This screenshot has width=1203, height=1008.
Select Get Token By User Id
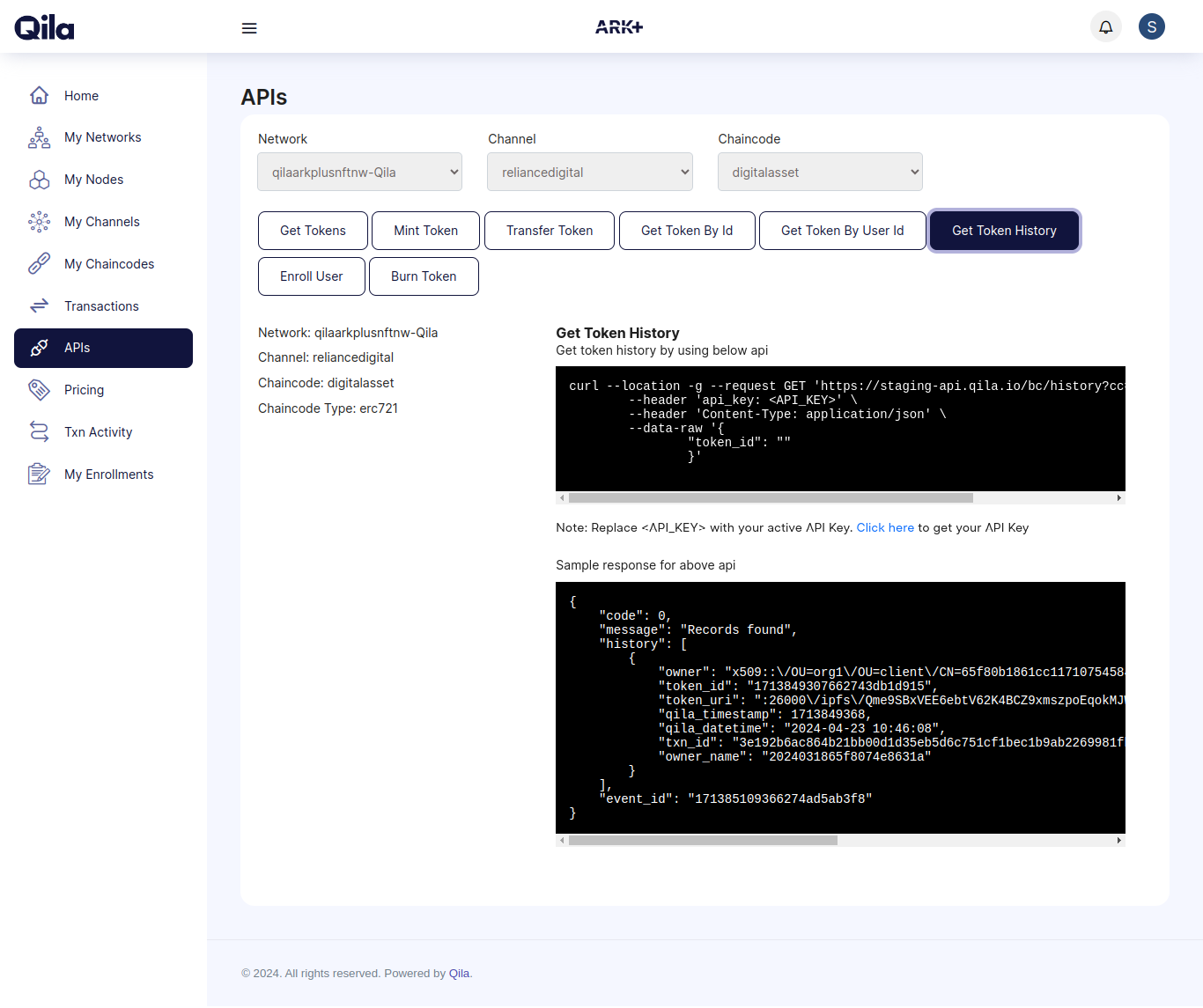pyautogui.click(x=842, y=231)
